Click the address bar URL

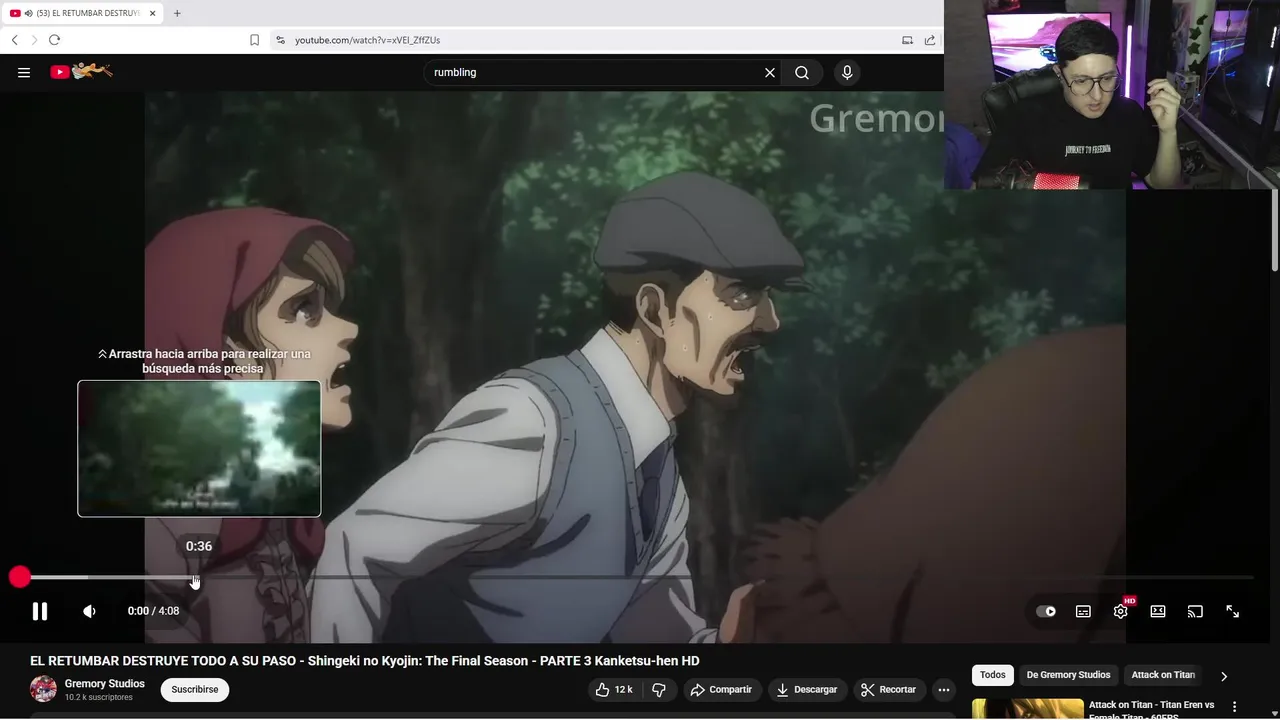[x=367, y=40]
